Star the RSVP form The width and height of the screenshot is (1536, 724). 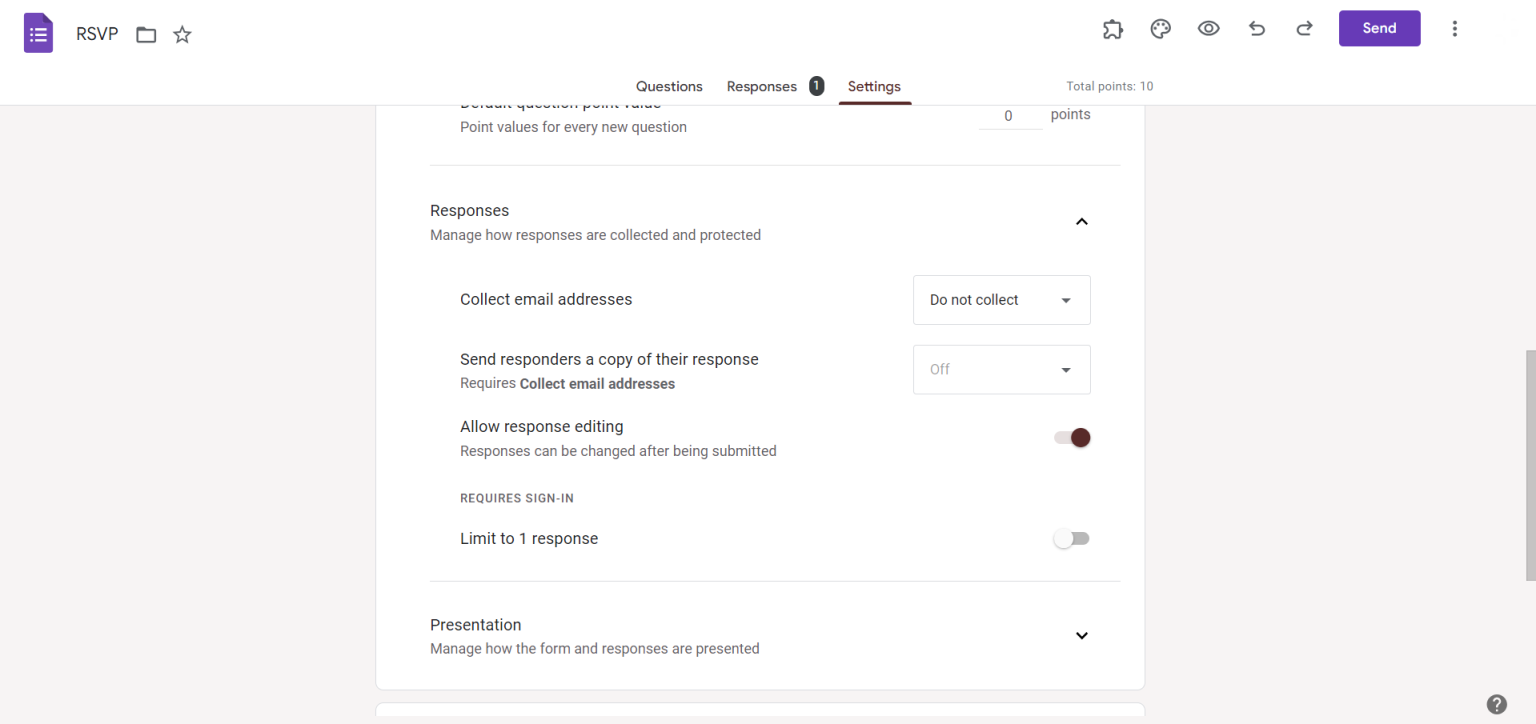[182, 35]
